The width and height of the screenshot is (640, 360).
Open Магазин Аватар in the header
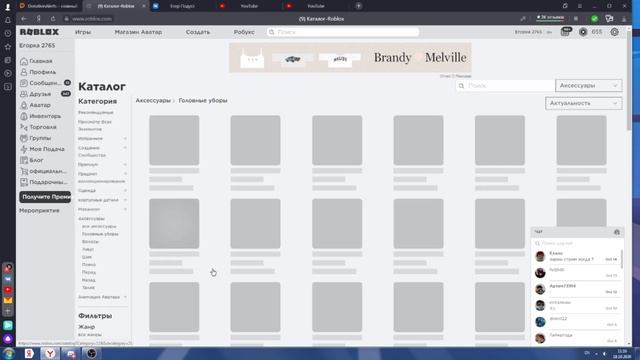(138, 32)
